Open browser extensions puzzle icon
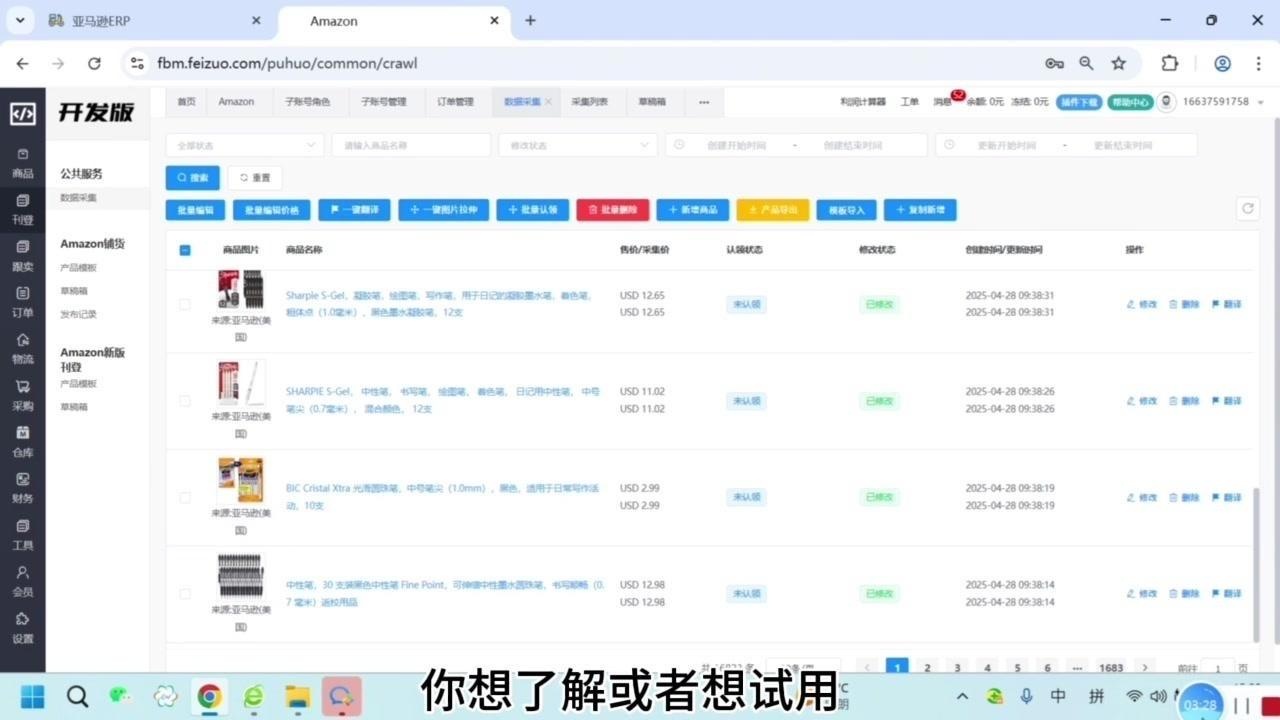This screenshot has width=1280, height=720. tap(1170, 63)
